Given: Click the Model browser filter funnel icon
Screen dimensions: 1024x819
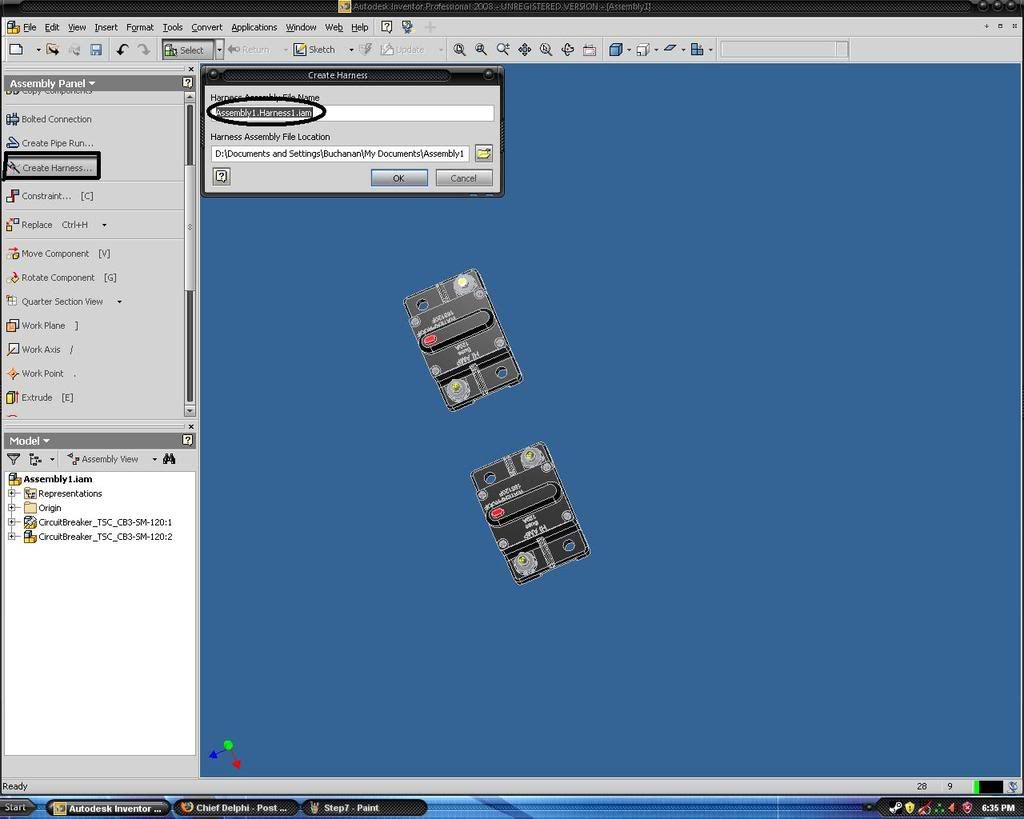Looking at the screenshot, I should pyautogui.click(x=13, y=459).
